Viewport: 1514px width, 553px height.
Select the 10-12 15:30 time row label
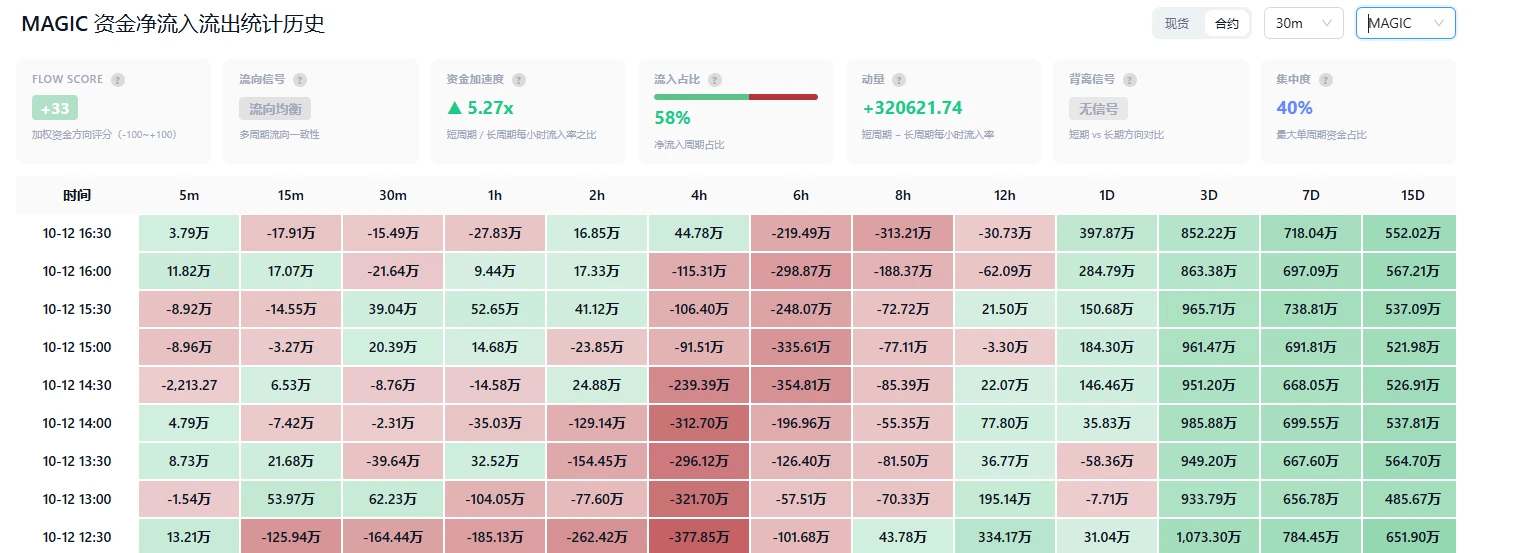coord(77,309)
